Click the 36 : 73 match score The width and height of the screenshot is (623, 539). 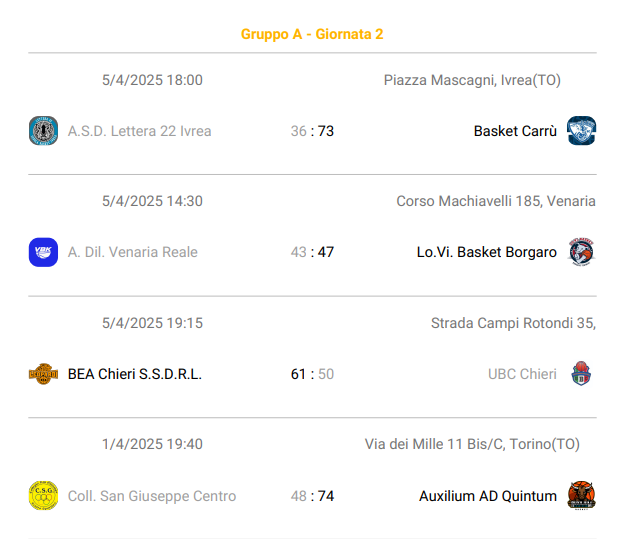pyautogui.click(x=312, y=131)
